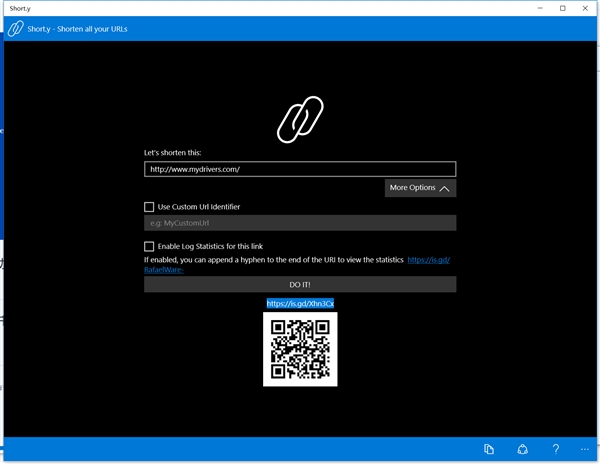Open help via question mark icon
600x464 pixels.
click(x=556, y=449)
